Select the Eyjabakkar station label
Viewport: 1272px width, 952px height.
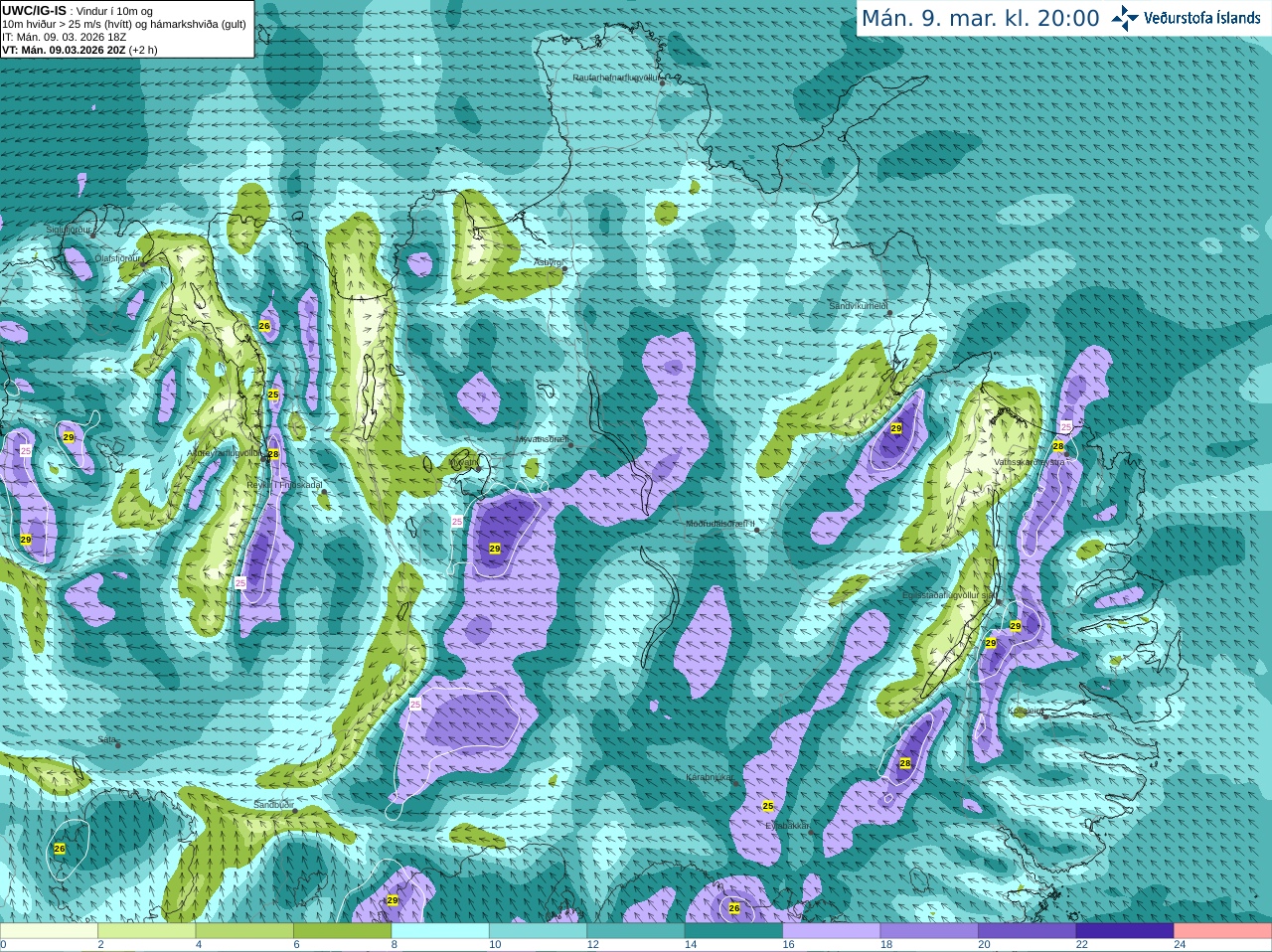787,827
